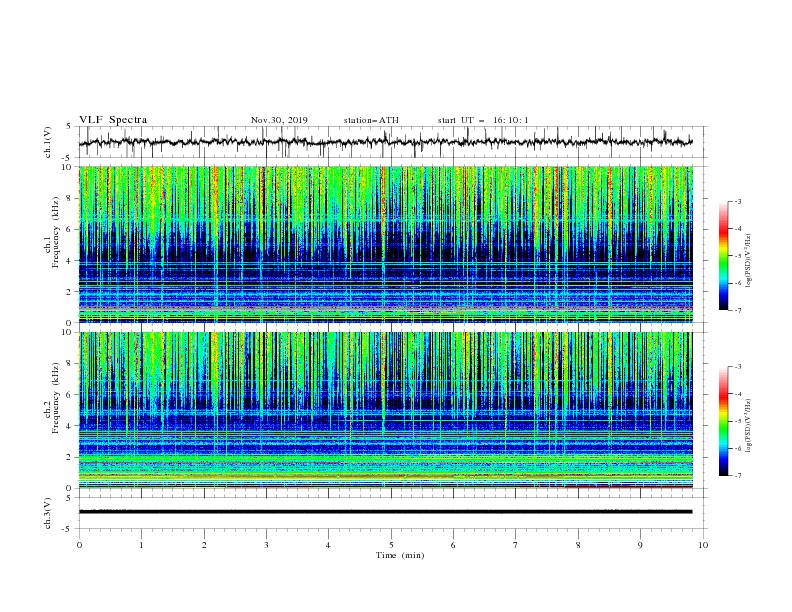Click the lower log(PSD) colorbar label
The image size is (792, 612).
(x=749, y=425)
